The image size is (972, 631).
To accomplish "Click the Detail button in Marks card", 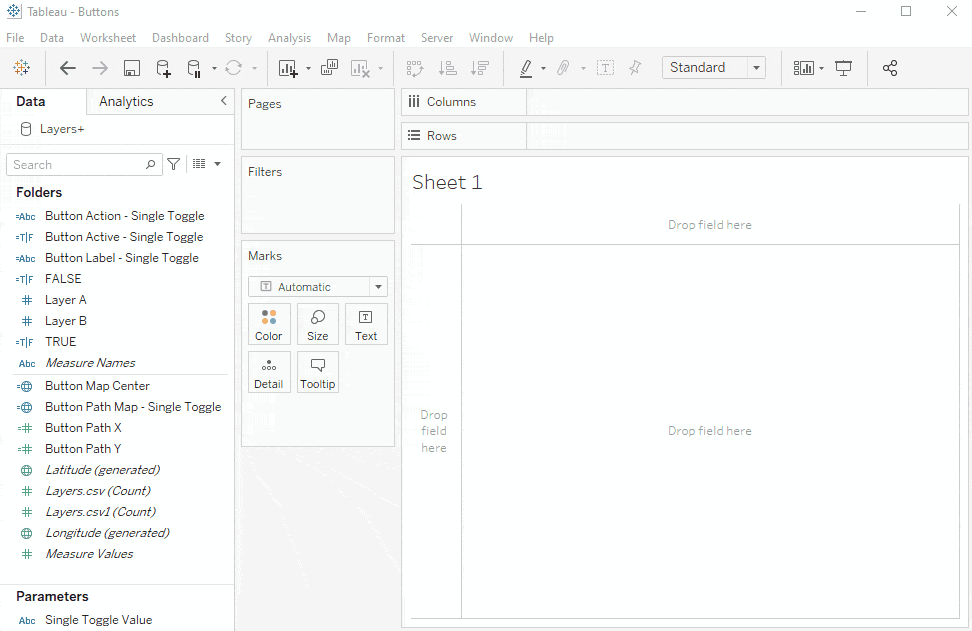I will 269,371.
